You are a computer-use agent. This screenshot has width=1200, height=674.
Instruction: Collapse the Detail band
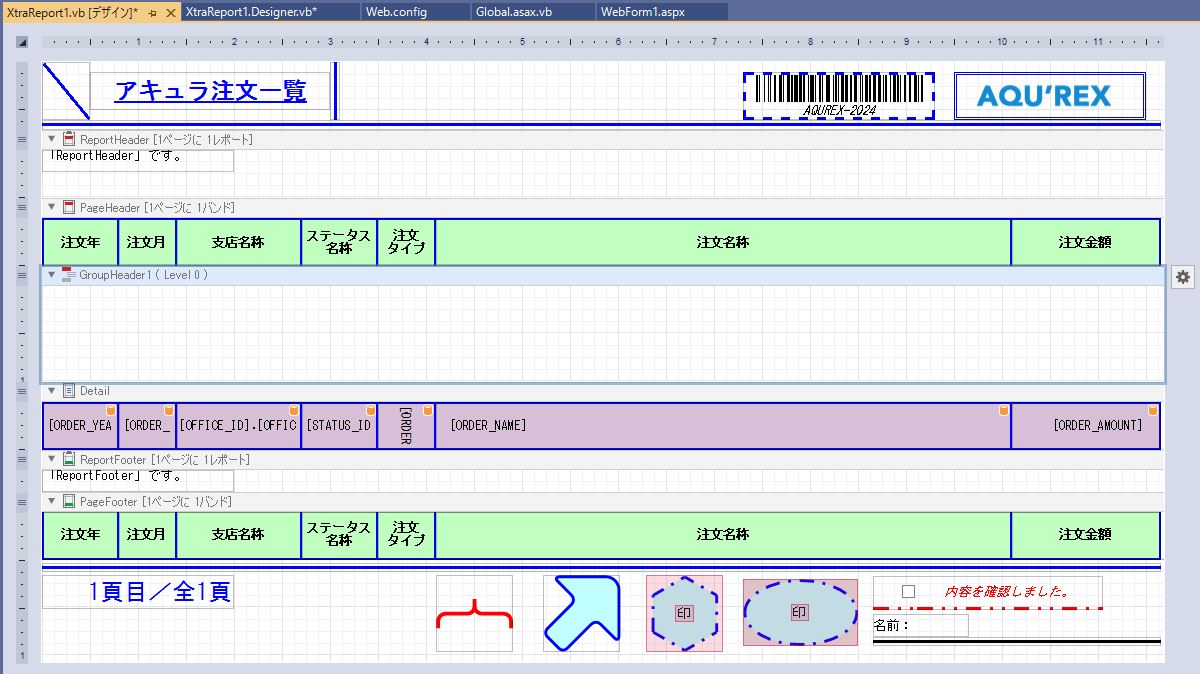(52, 391)
